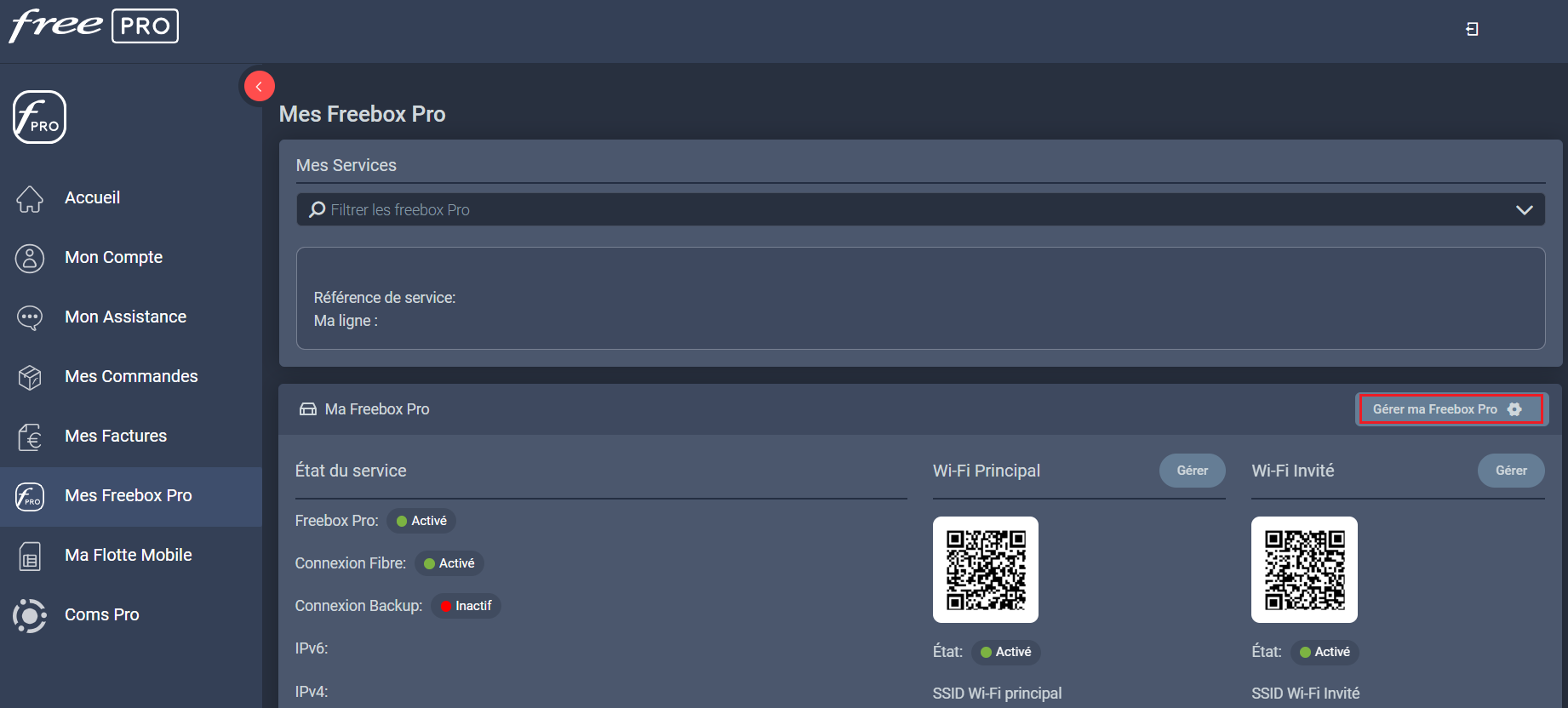The height and width of the screenshot is (708, 1568).
Task: Click Gérer ma Freebox Pro button
Action: tap(1451, 409)
